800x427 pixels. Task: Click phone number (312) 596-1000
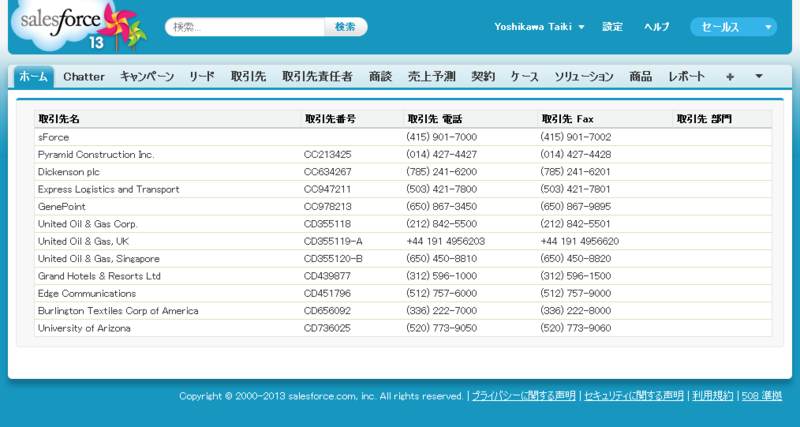coord(442,276)
